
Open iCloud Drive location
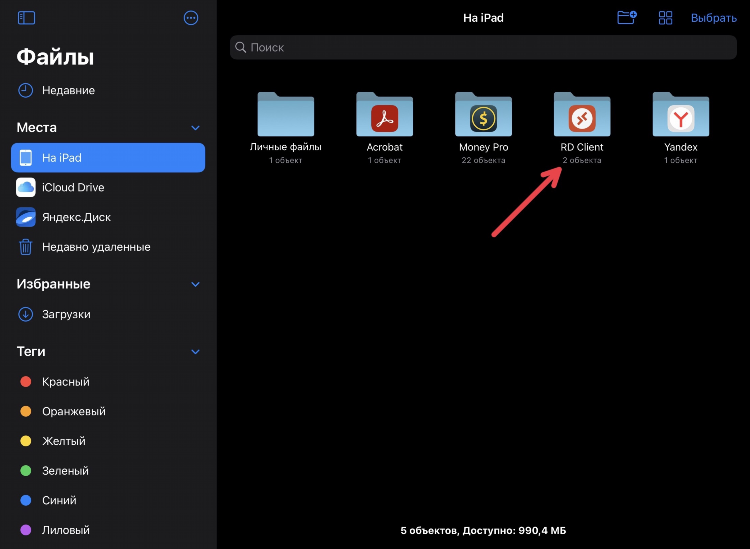tap(108, 187)
